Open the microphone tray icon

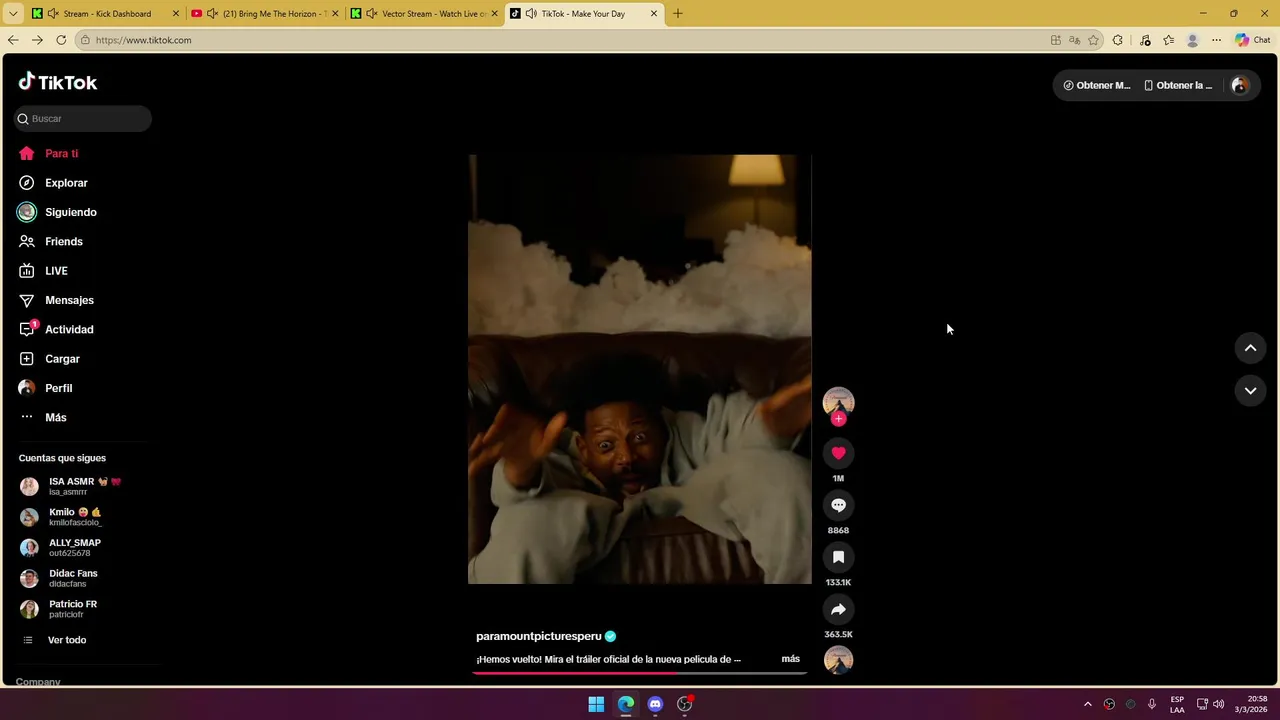(1152, 704)
